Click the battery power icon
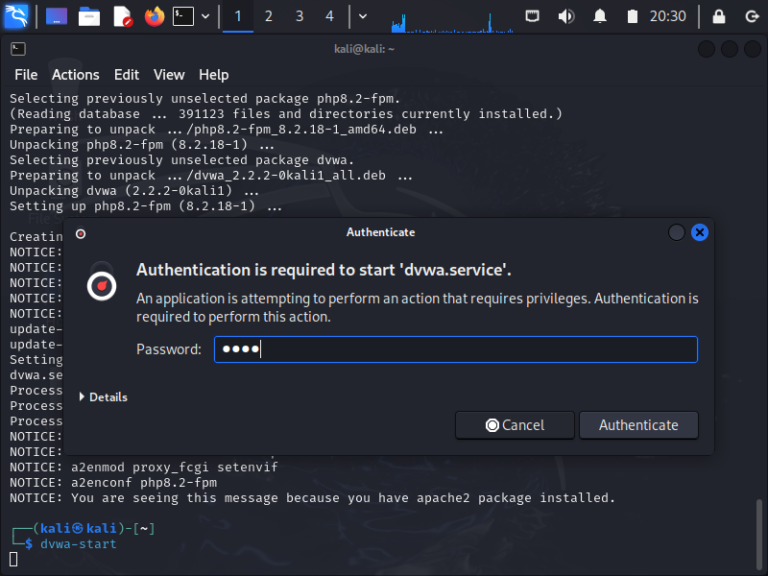This screenshot has height=576, width=768. coord(631,16)
